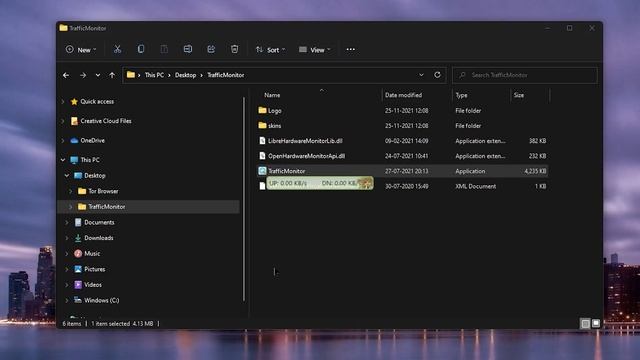Click the Search TrafficMonitor input field
The height and width of the screenshot is (360, 640).
pyautogui.click(x=525, y=75)
